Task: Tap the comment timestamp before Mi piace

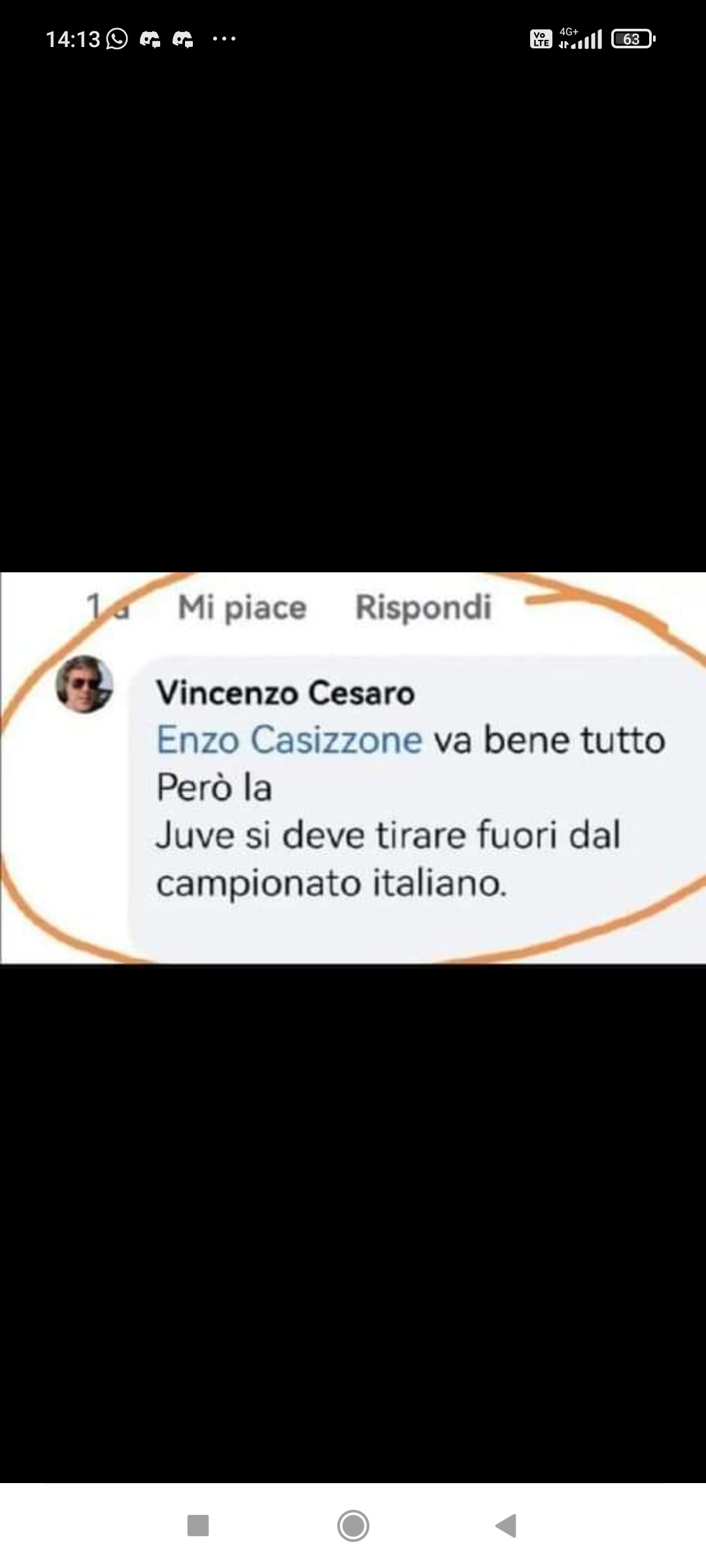Action: coord(108,606)
